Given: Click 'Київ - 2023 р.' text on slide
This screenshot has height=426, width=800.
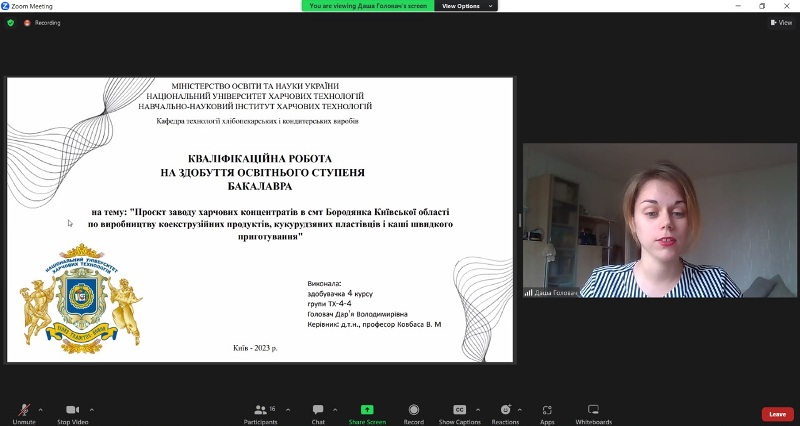Looking at the screenshot, I should pyautogui.click(x=255, y=348).
